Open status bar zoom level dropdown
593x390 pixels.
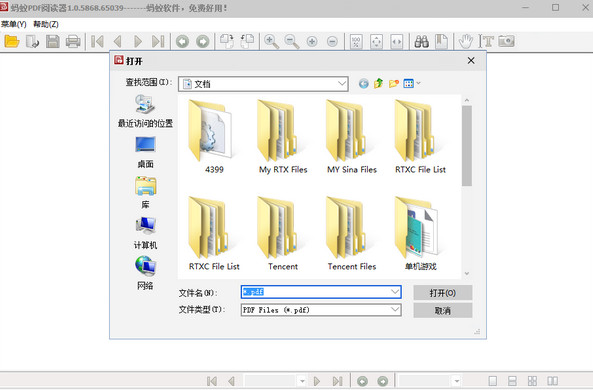click(457, 381)
